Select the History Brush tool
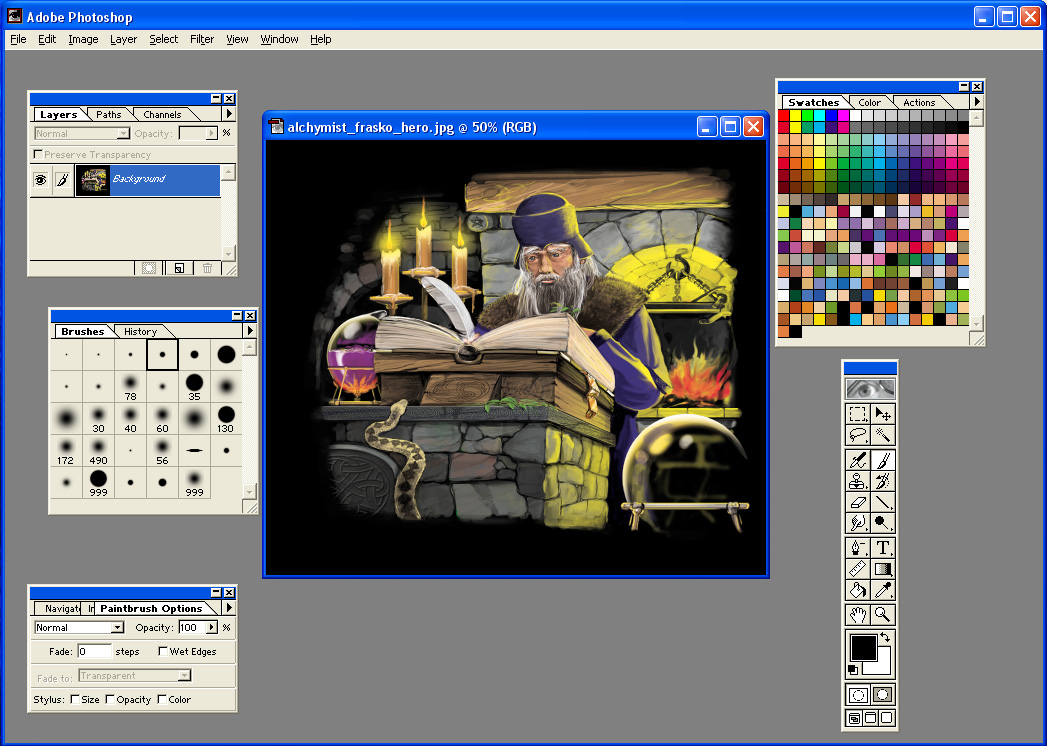 coord(883,481)
